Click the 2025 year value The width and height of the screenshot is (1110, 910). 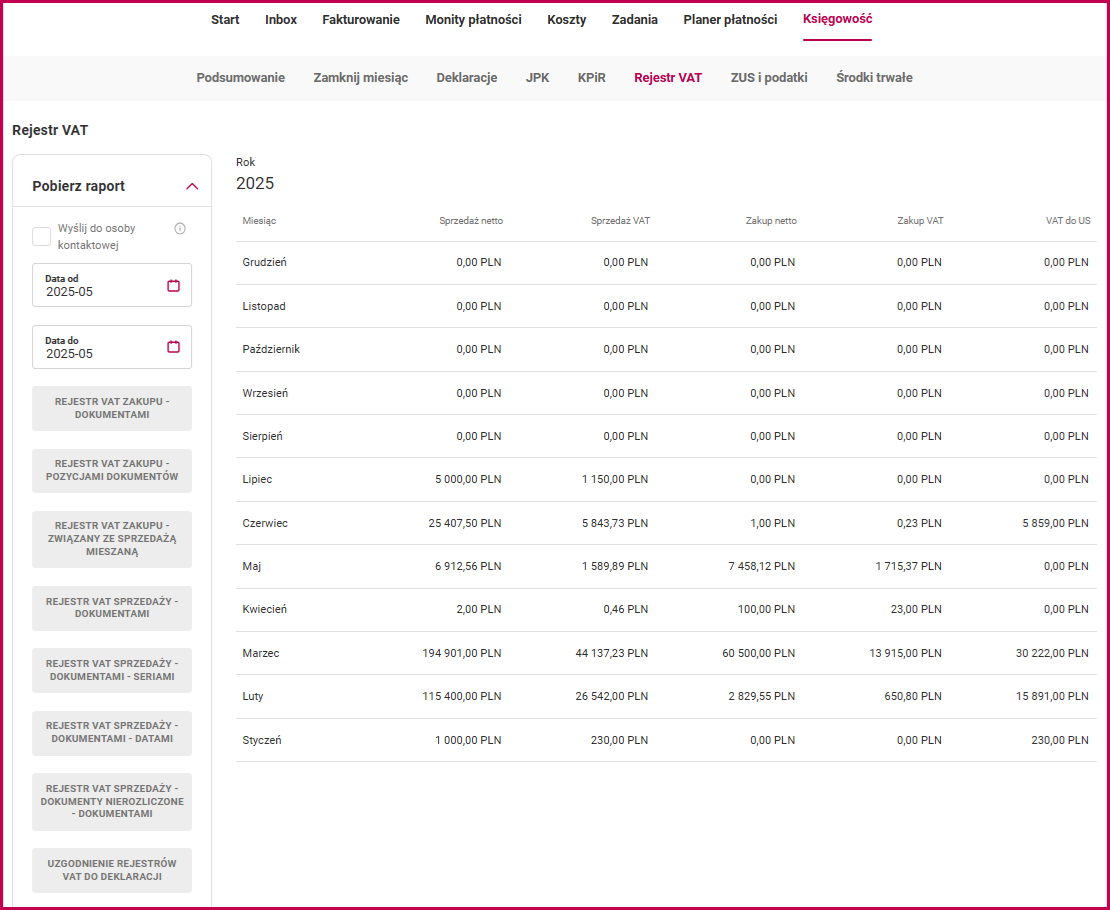[255, 183]
